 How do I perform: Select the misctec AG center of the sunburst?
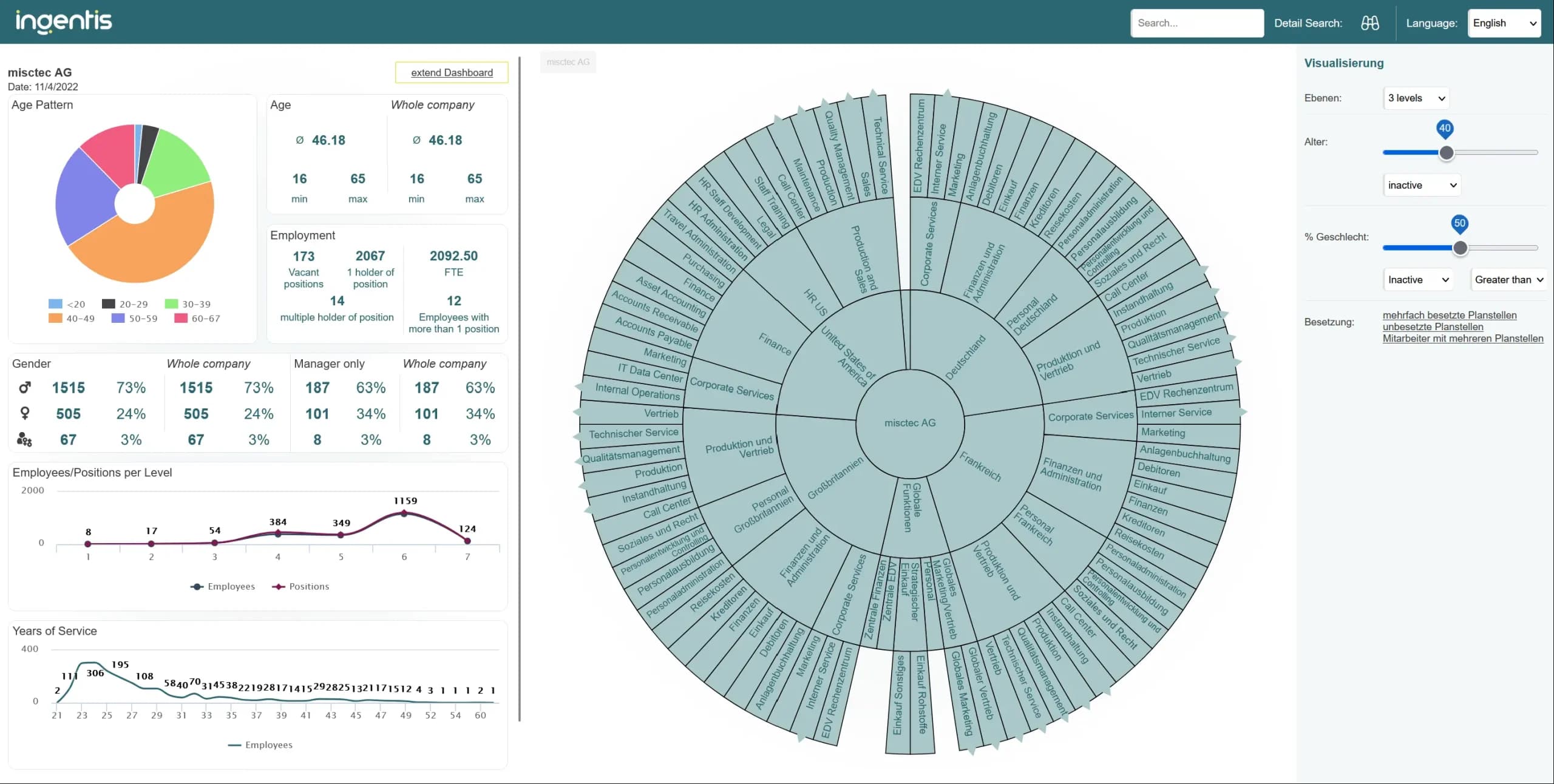coord(910,423)
